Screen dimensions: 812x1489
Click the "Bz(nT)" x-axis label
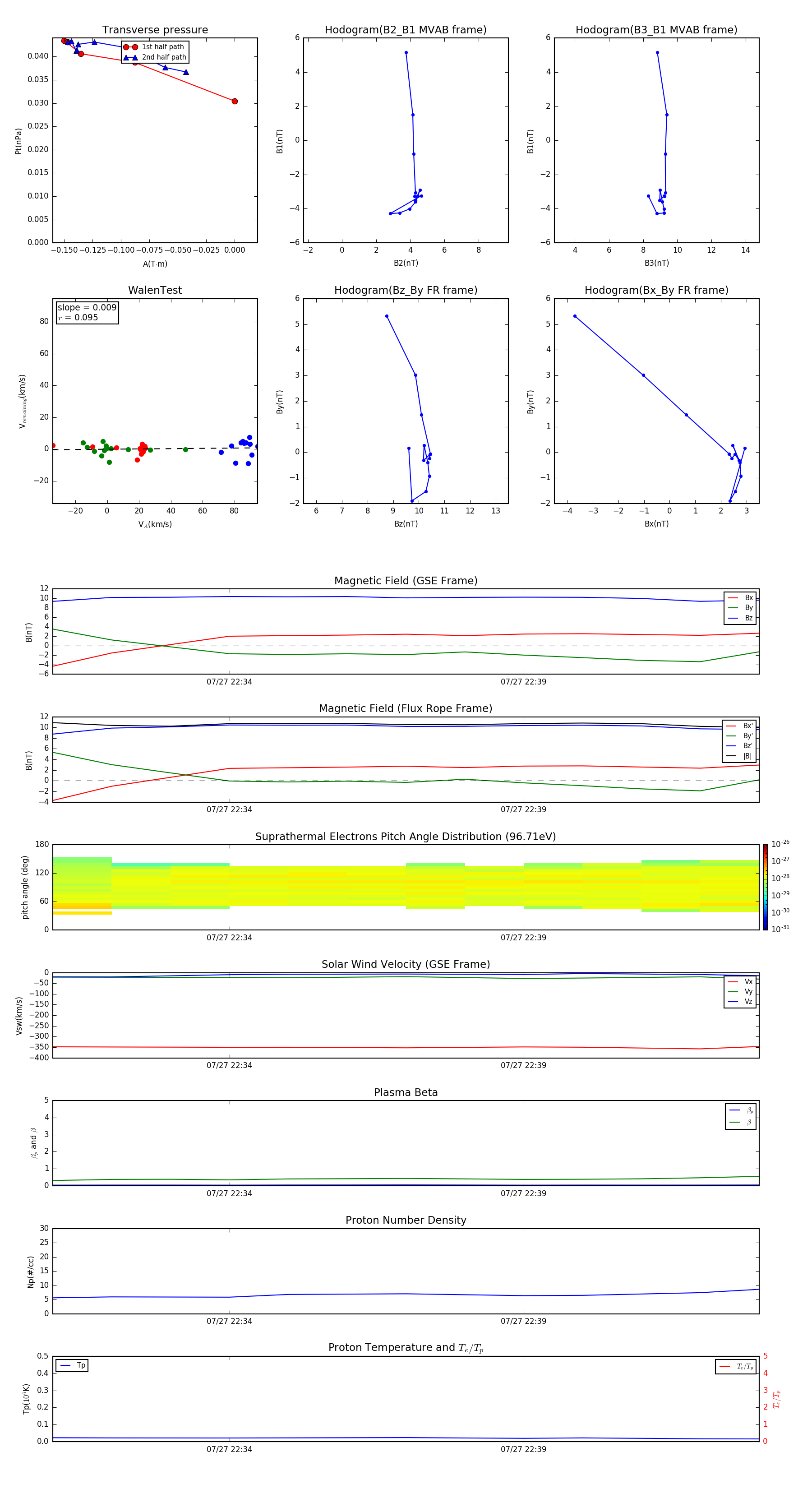(x=406, y=524)
